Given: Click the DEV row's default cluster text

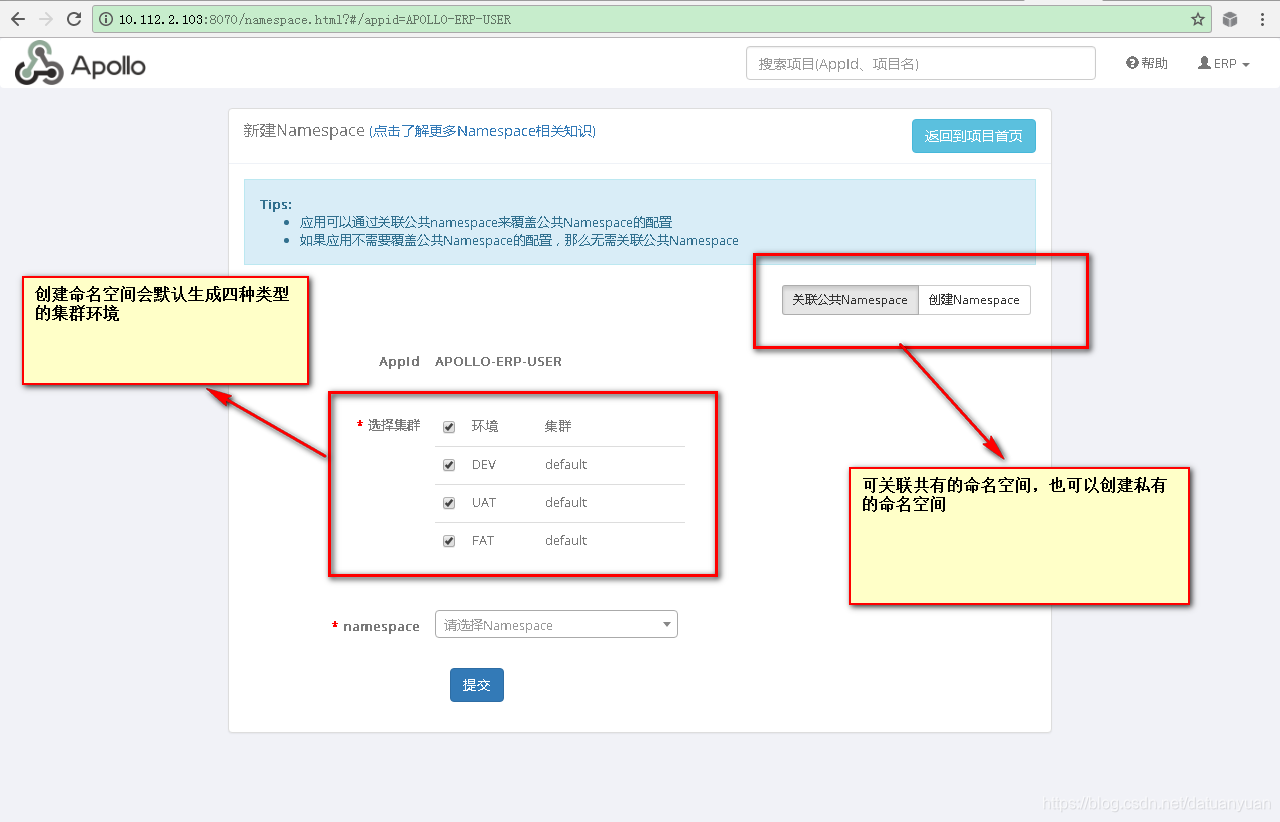Looking at the screenshot, I should pyautogui.click(x=566, y=464).
